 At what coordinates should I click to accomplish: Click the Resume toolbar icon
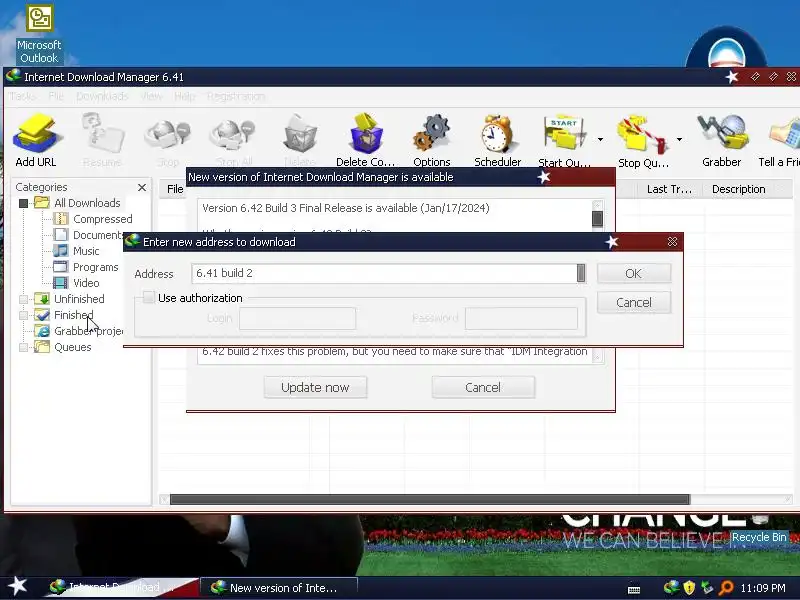tap(102, 140)
